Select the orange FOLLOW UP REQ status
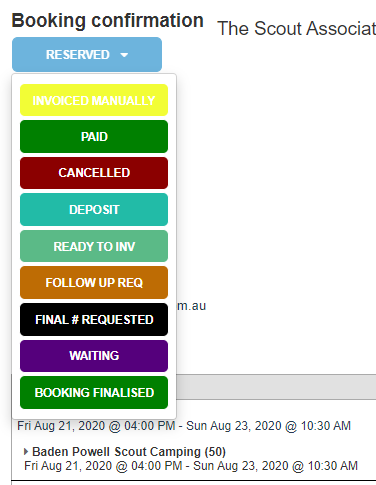This screenshot has height=485, width=376. point(94,282)
